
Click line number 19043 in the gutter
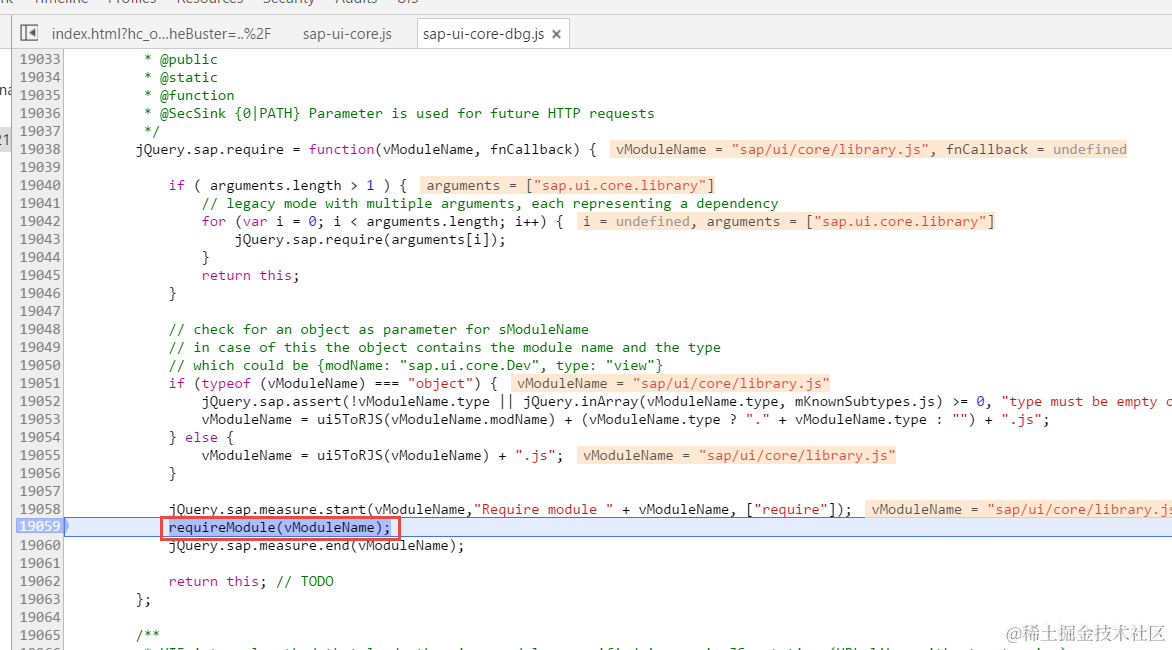coord(40,239)
